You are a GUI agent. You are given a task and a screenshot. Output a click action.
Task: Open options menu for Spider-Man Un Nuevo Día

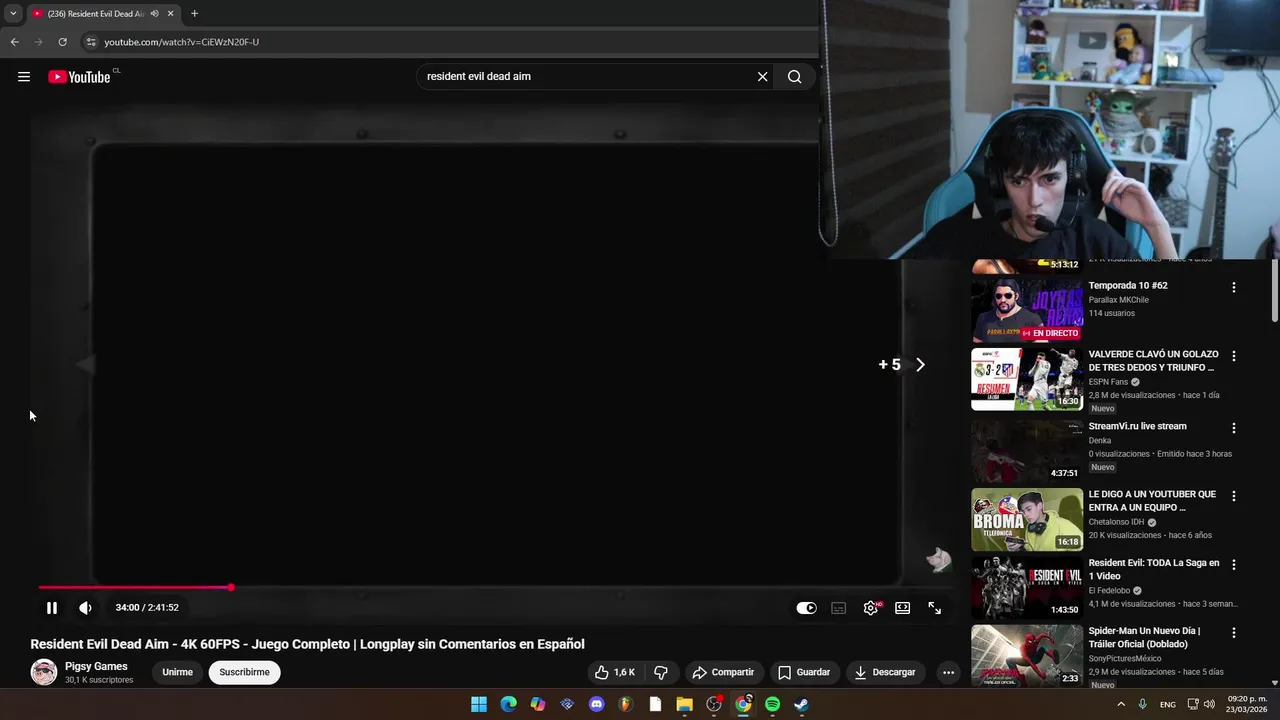1233,633
